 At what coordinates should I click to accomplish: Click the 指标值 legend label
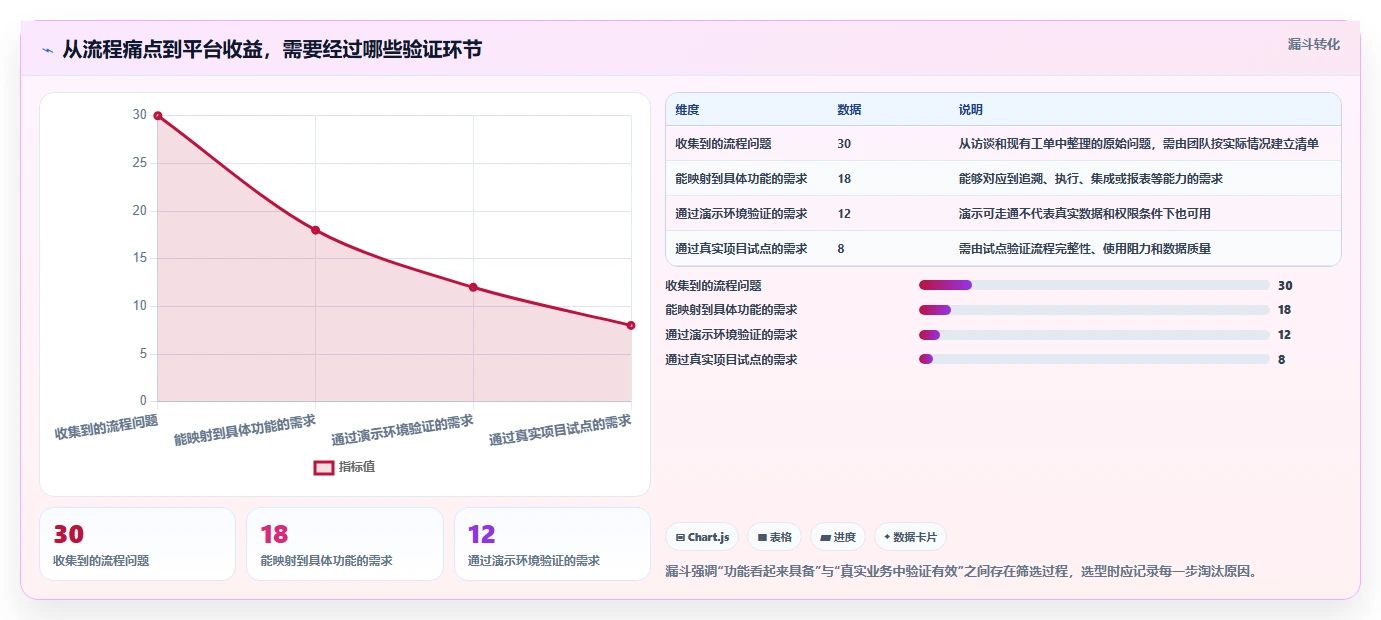pos(357,467)
